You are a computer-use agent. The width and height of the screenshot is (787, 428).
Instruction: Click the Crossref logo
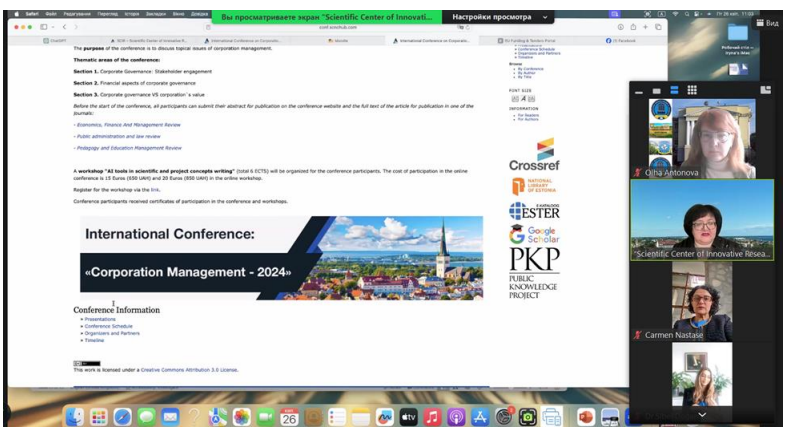tap(534, 155)
